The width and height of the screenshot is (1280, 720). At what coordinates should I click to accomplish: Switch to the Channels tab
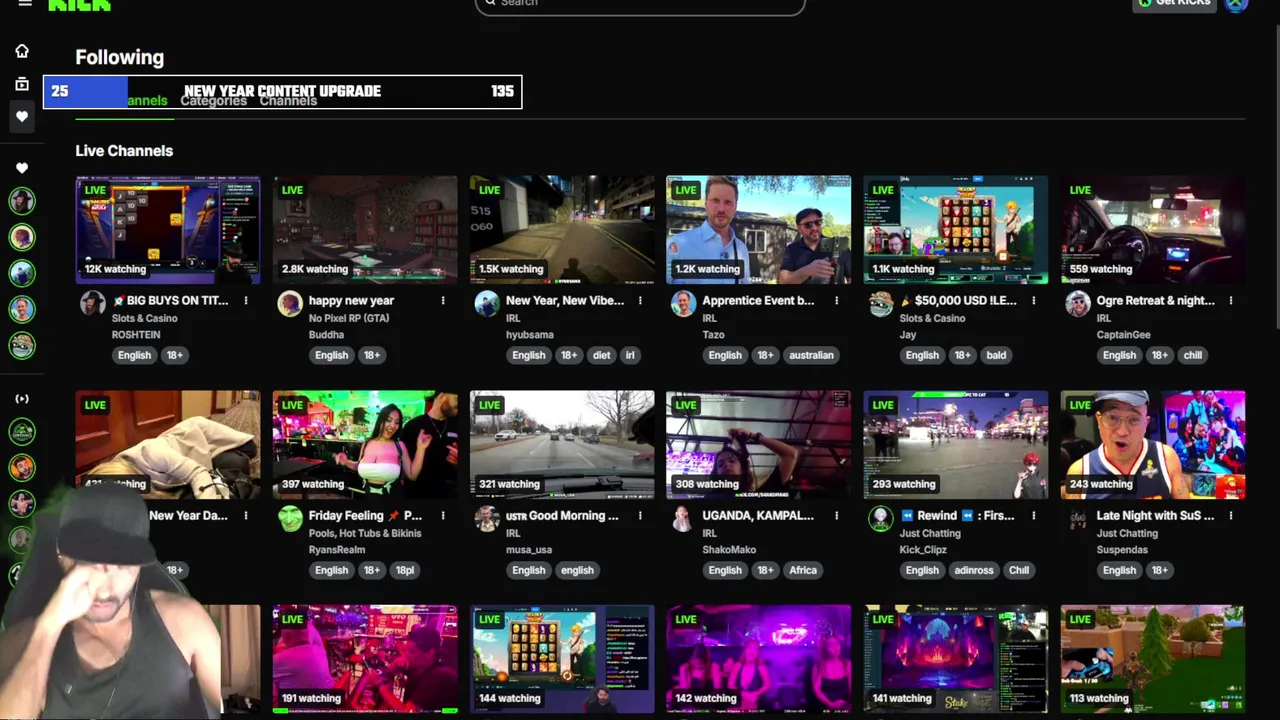pyautogui.click(x=288, y=101)
